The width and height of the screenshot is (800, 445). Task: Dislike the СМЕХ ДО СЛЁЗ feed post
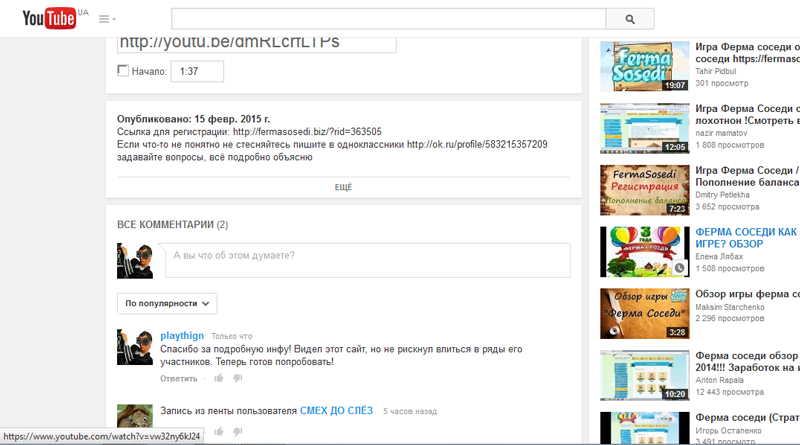238,432
